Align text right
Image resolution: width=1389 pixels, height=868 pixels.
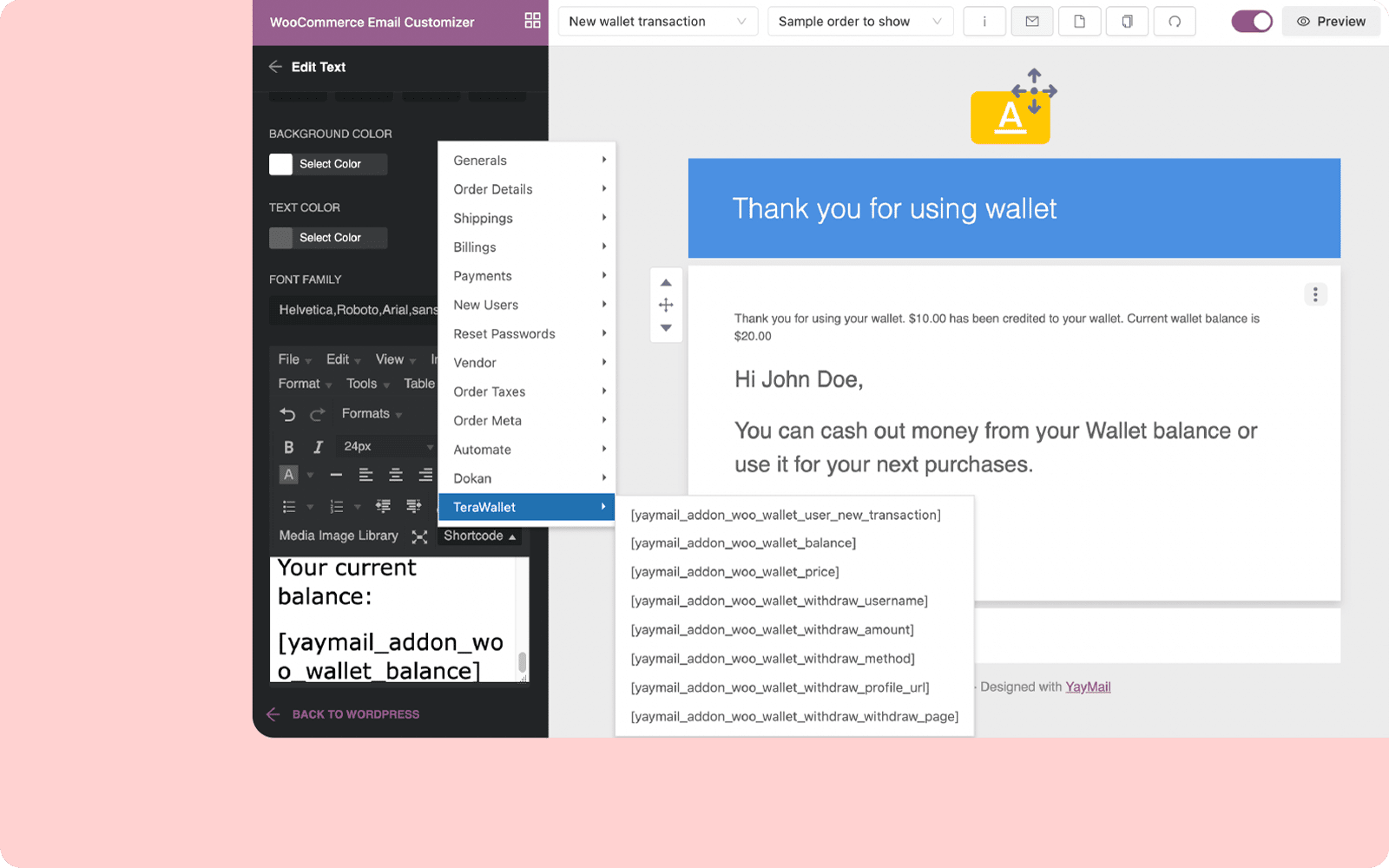425,475
